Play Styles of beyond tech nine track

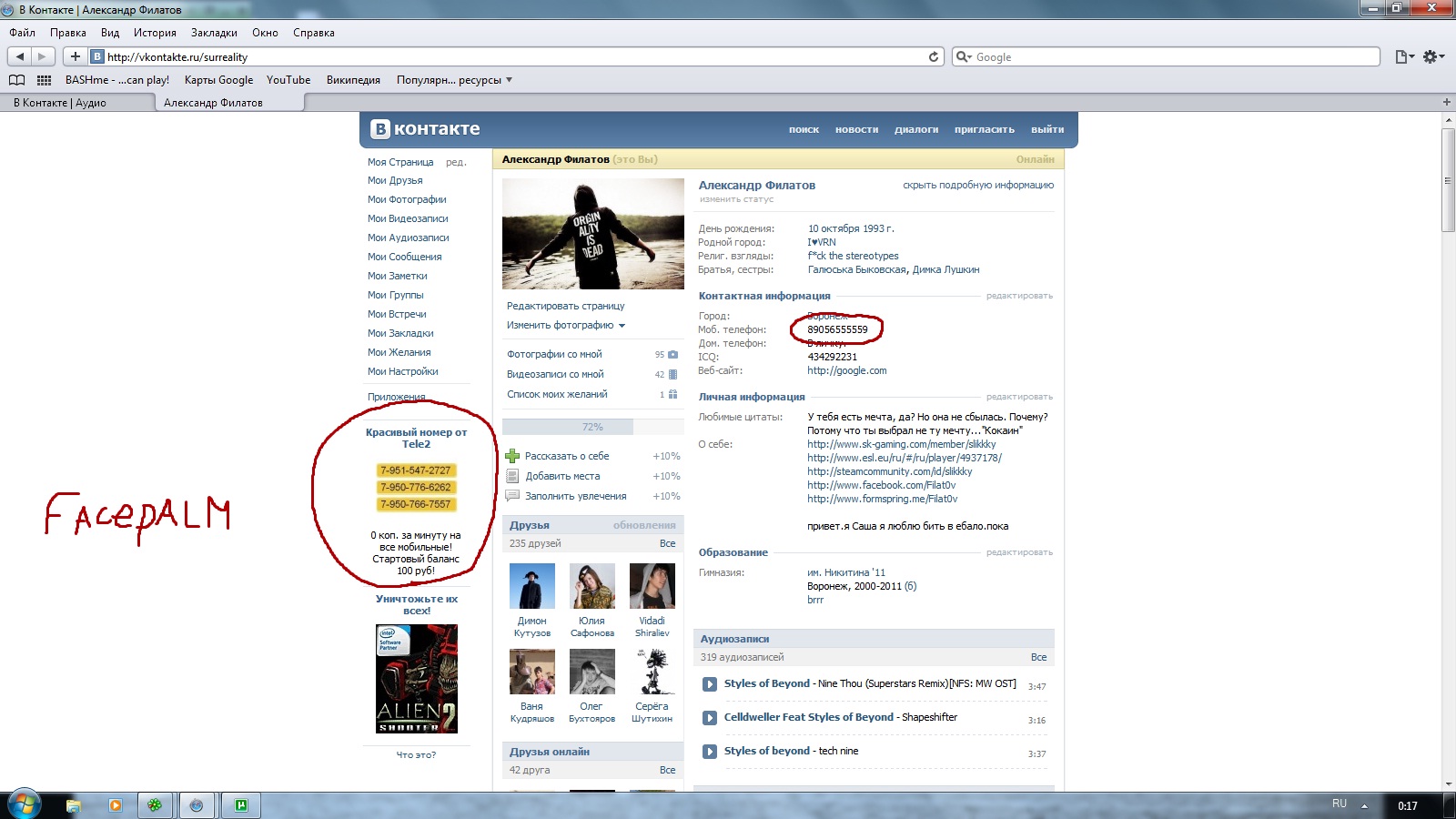pos(710,752)
